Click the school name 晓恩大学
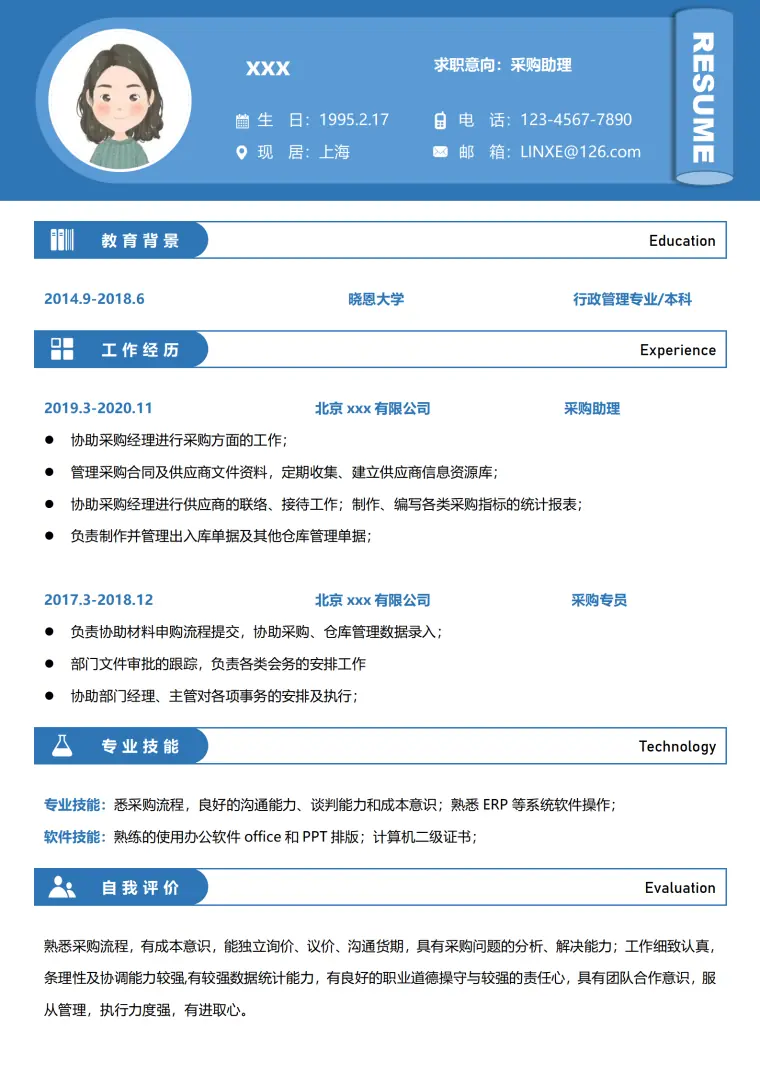 376,299
